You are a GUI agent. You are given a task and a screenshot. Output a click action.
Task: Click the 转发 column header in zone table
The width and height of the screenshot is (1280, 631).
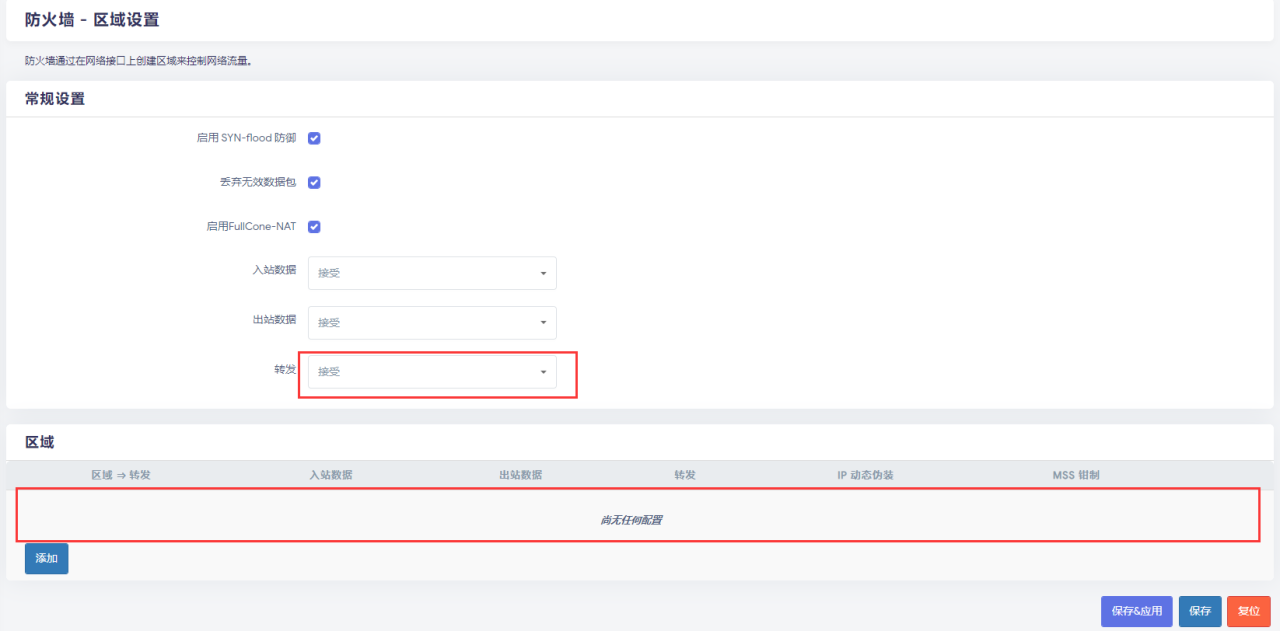tap(685, 475)
